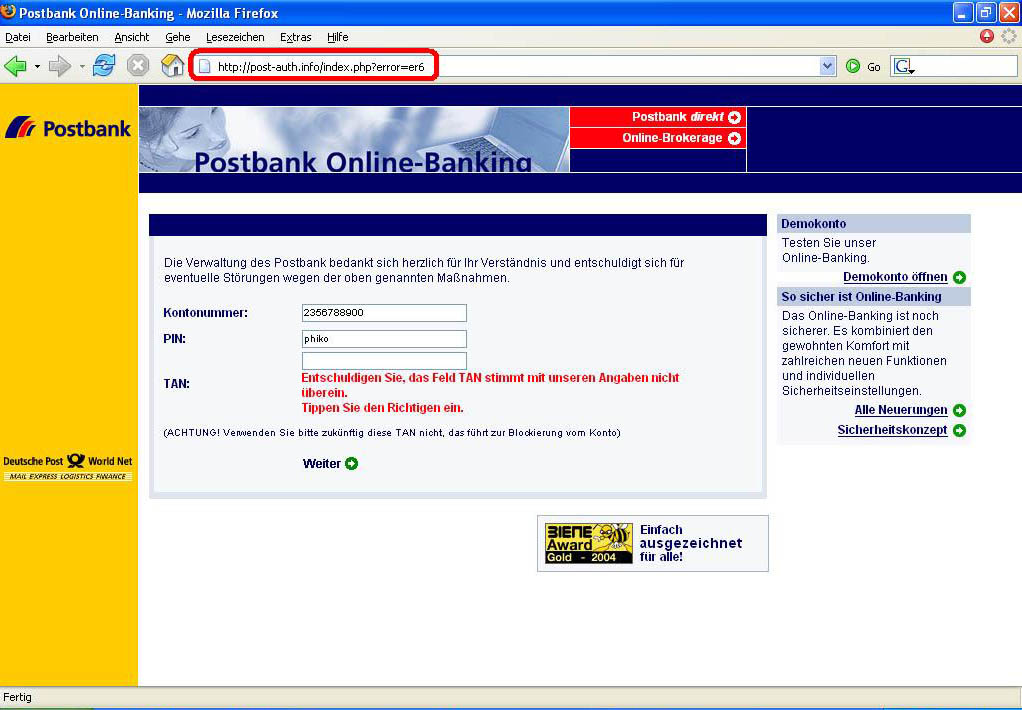Click the URL text in the address bar

(321, 67)
